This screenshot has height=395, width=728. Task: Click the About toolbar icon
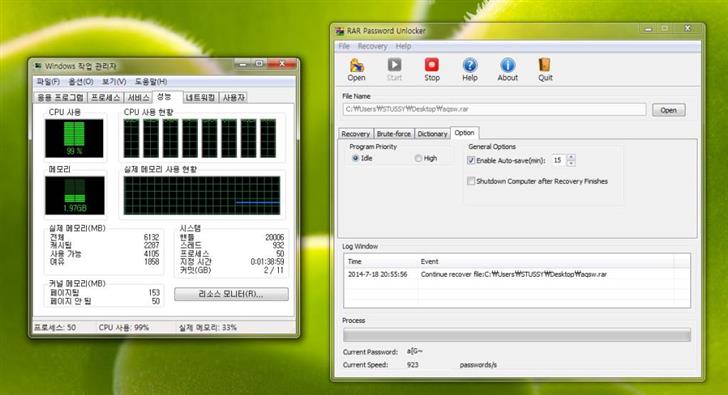(x=507, y=70)
